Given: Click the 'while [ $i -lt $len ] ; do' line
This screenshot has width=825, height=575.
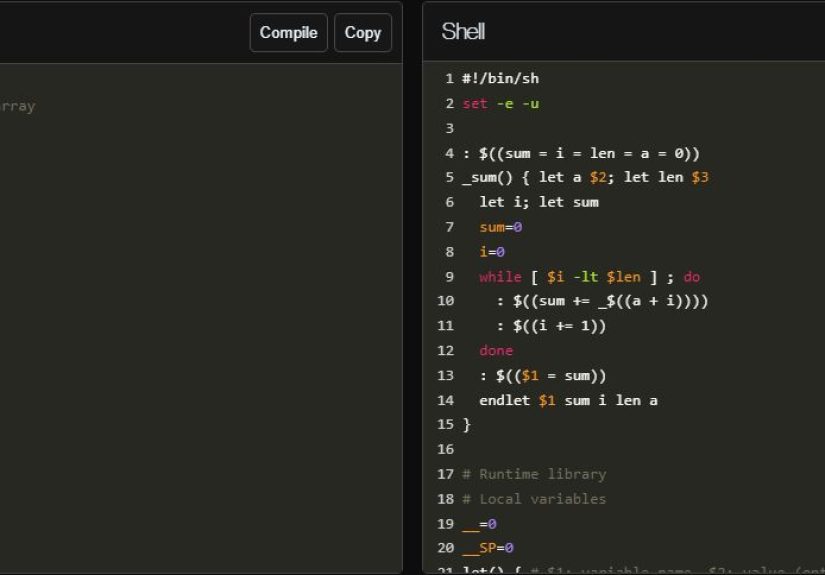Looking at the screenshot, I should (x=589, y=277).
